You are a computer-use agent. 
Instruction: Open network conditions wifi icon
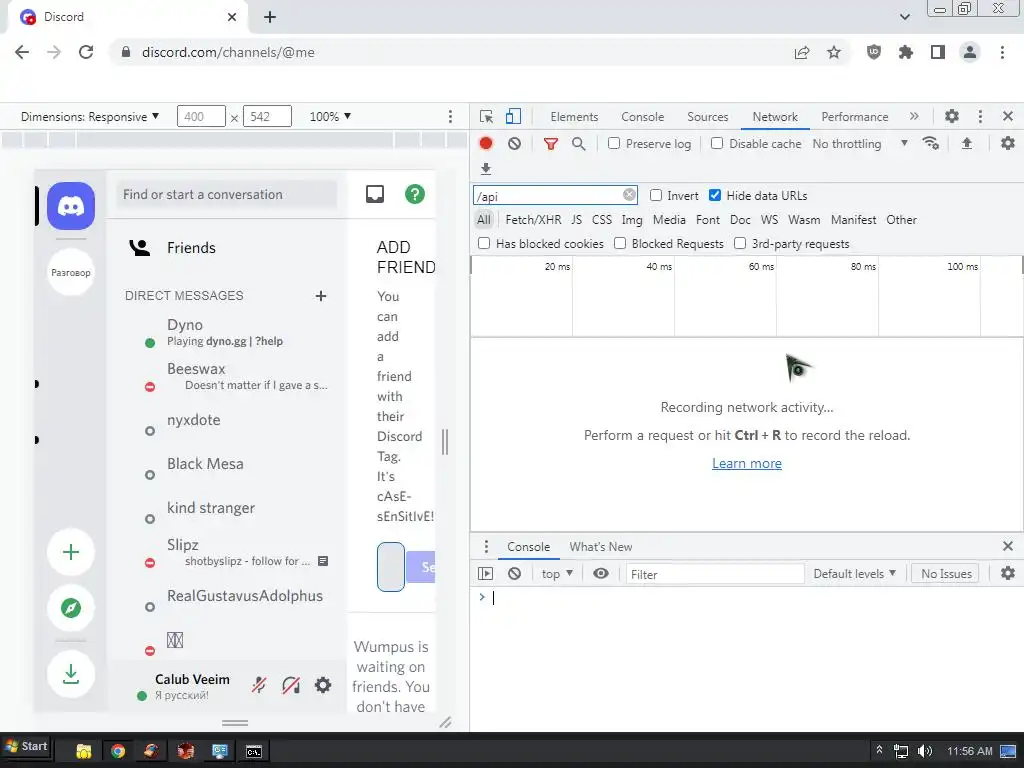(x=931, y=144)
